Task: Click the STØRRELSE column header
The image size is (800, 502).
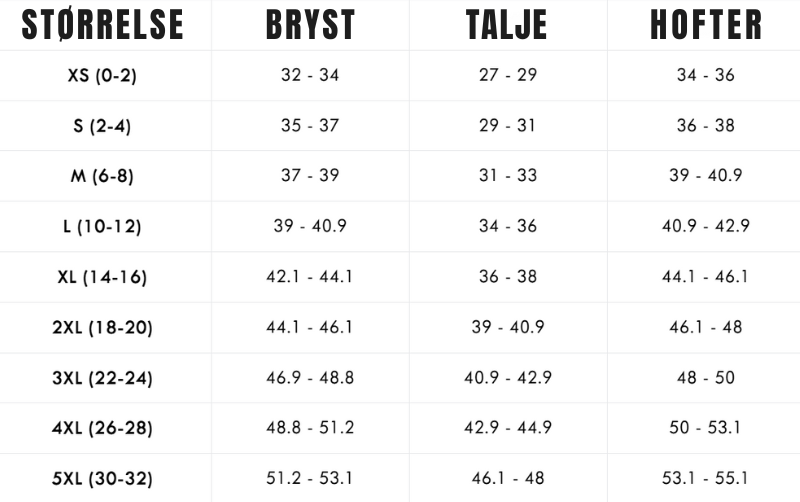Action: 103,25
